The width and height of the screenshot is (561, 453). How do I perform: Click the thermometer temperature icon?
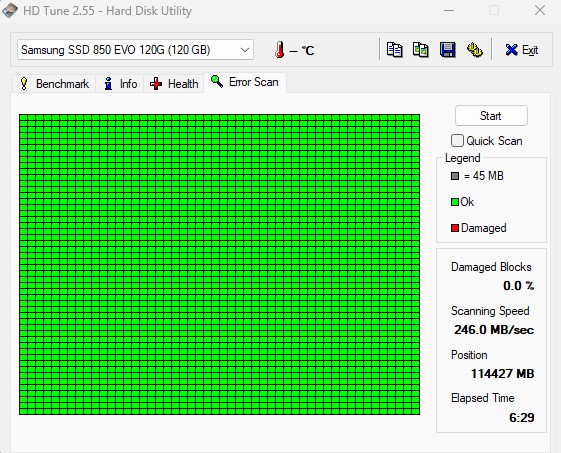click(280, 50)
